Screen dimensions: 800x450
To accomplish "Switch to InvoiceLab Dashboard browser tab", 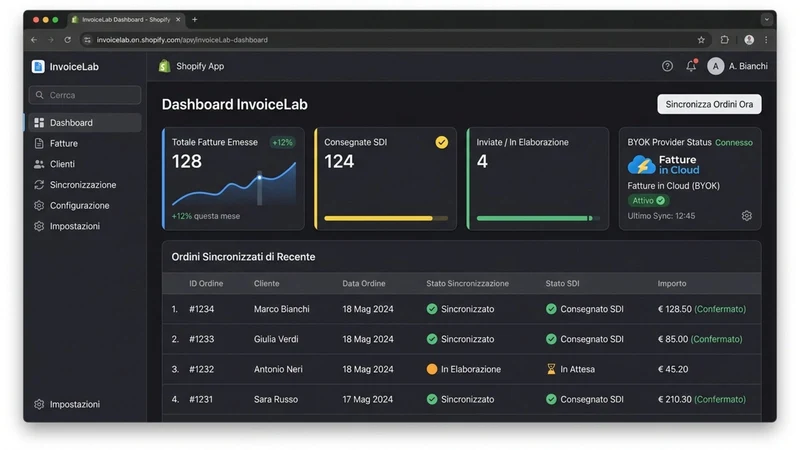I will (x=126, y=19).
